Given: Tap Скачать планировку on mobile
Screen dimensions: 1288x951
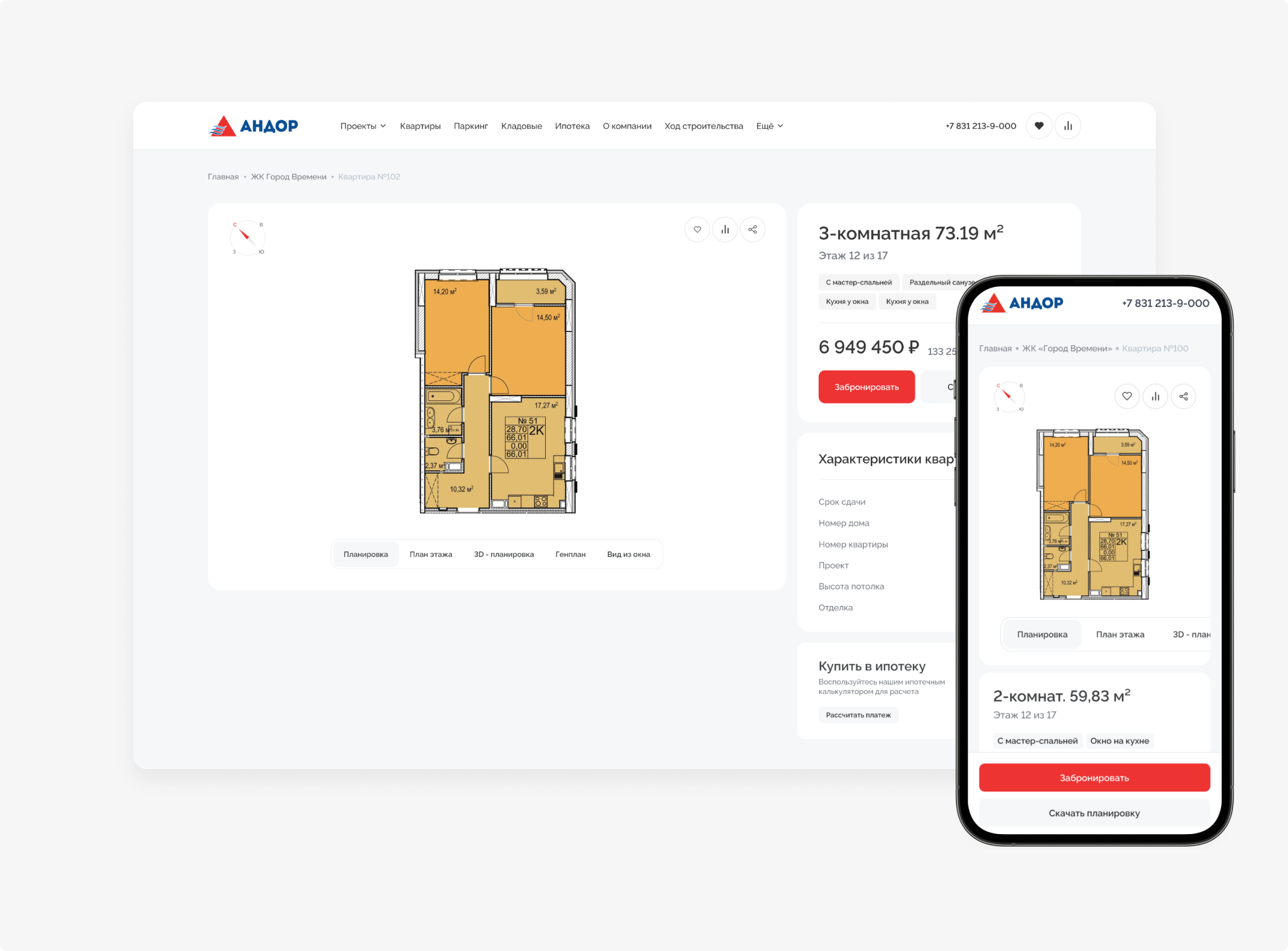Looking at the screenshot, I should (x=1094, y=813).
